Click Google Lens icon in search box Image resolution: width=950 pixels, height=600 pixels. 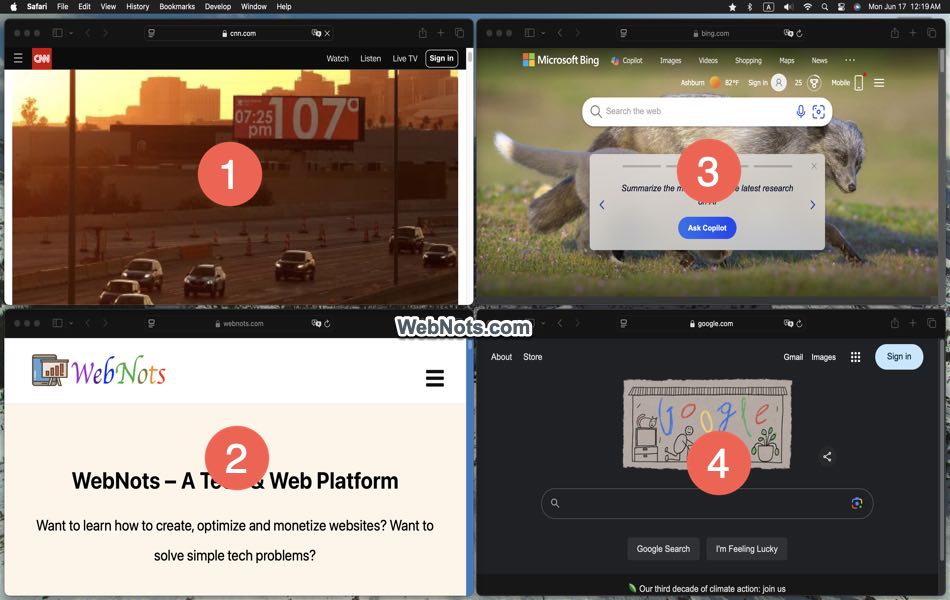pos(857,503)
